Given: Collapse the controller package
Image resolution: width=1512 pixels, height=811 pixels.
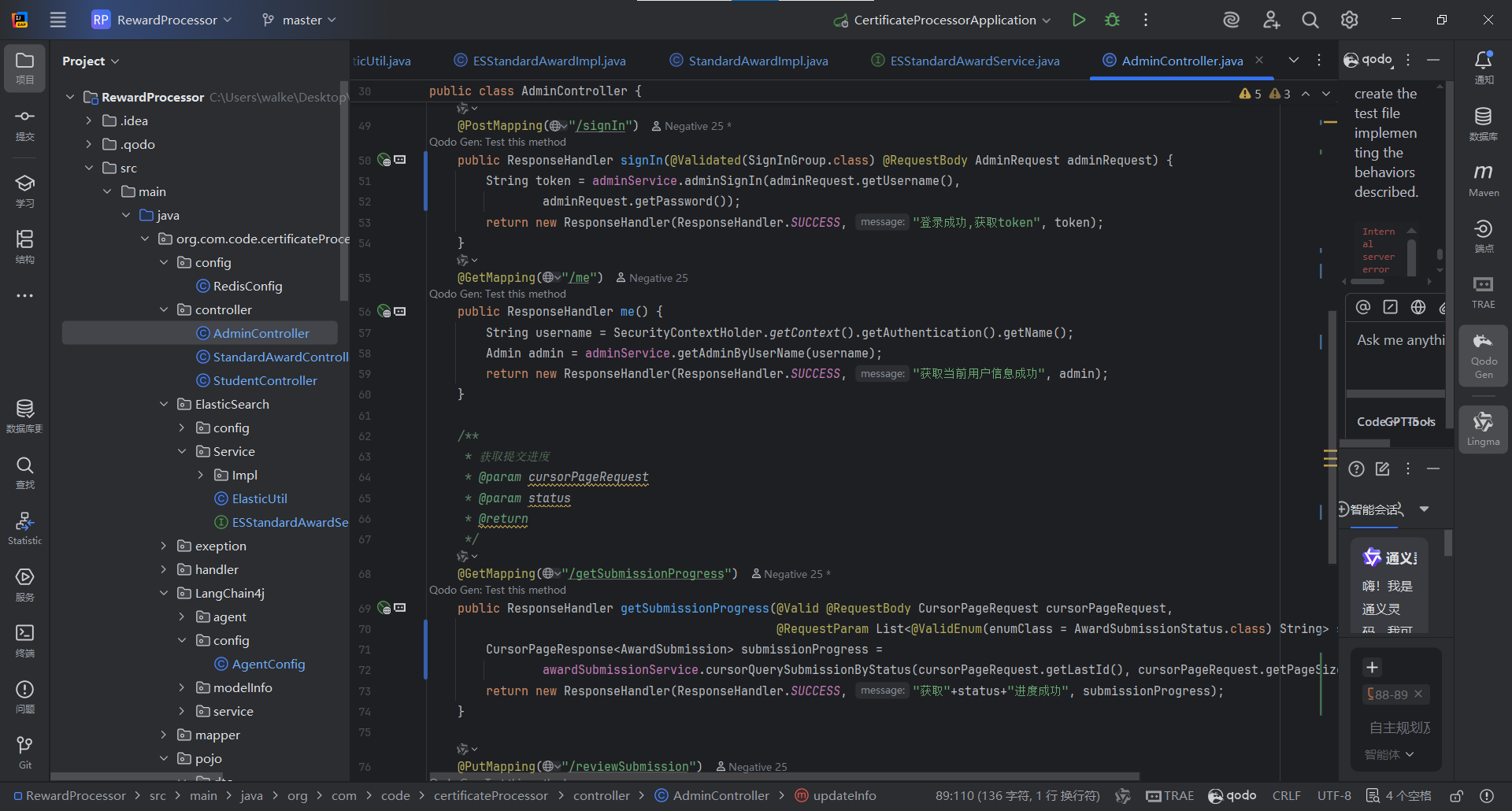Looking at the screenshot, I should coord(164,309).
